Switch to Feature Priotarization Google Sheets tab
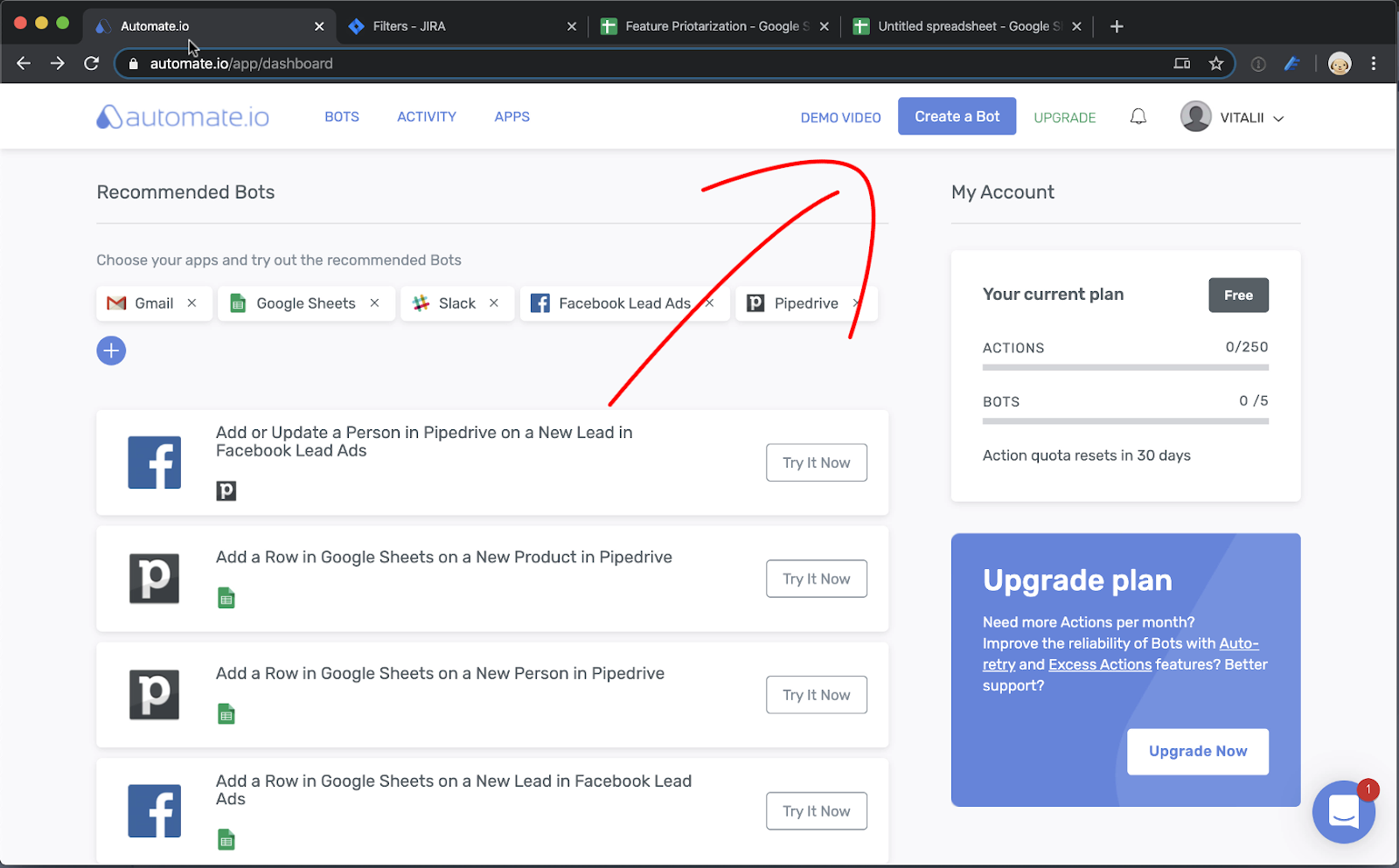The height and width of the screenshot is (868, 1399). pyautogui.click(x=714, y=26)
